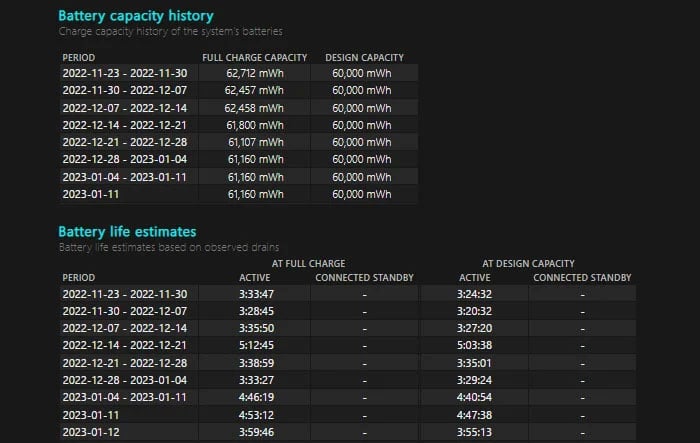Image resolution: width=700 pixels, height=443 pixels.
Task: Click the 4:46:19 full charge estimate
Action: pyautogui.click(x=258, y=397)
